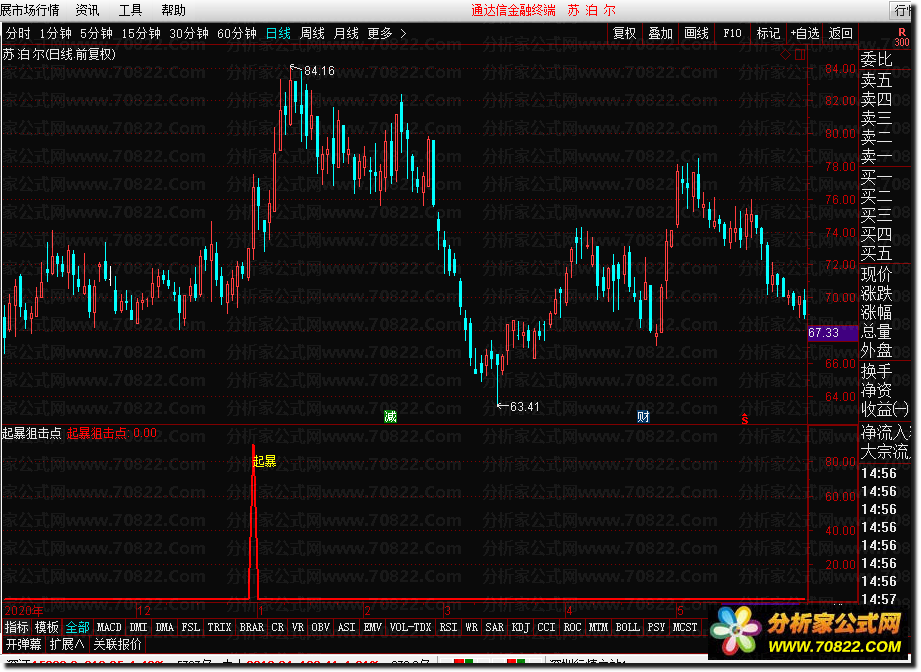Click the split-square icon beside the diamond icon
The width and height of the screenshot is (921, 672).
[x=800, y=55]
